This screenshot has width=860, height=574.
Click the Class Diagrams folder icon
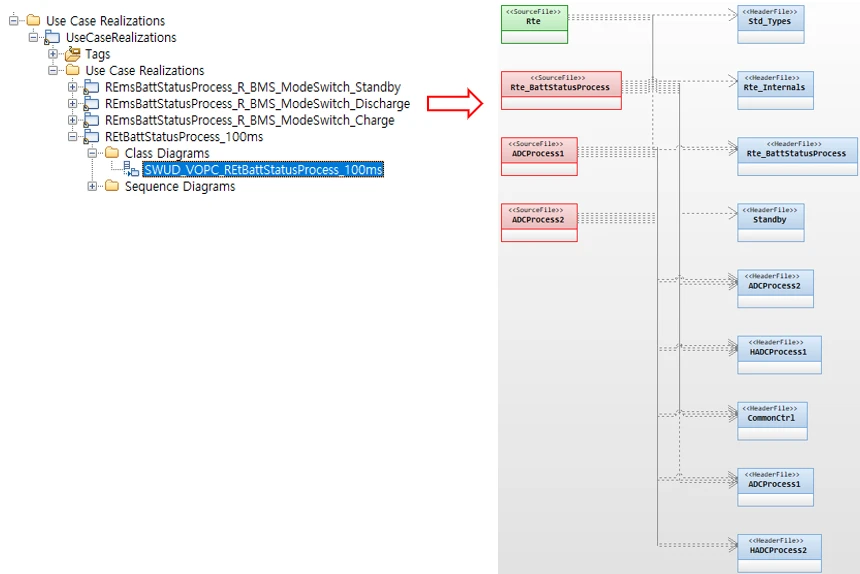pos(111,153)
